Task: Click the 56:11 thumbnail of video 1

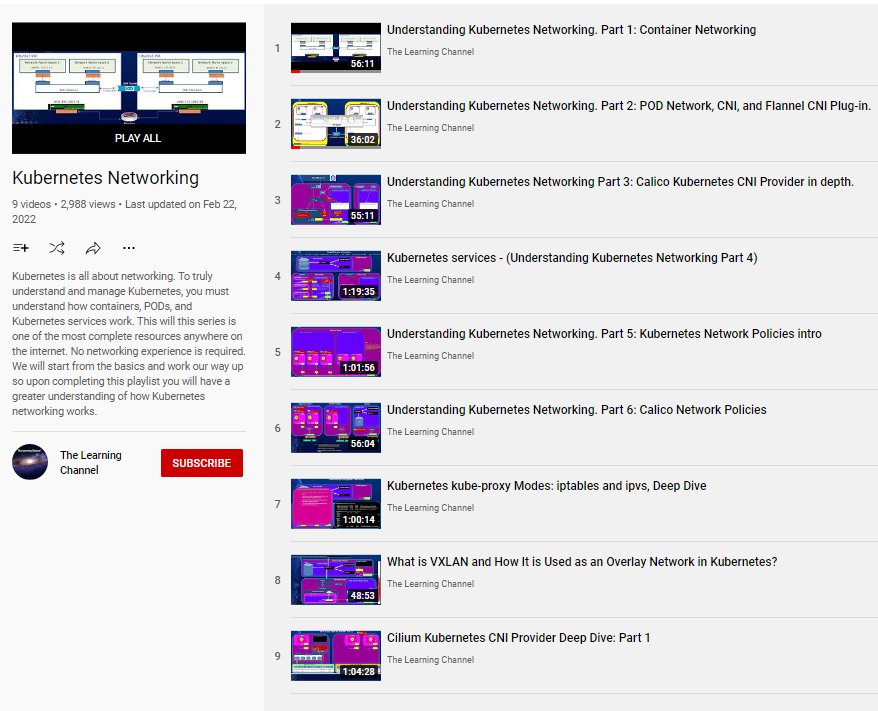Action: [x=336, y=48]
